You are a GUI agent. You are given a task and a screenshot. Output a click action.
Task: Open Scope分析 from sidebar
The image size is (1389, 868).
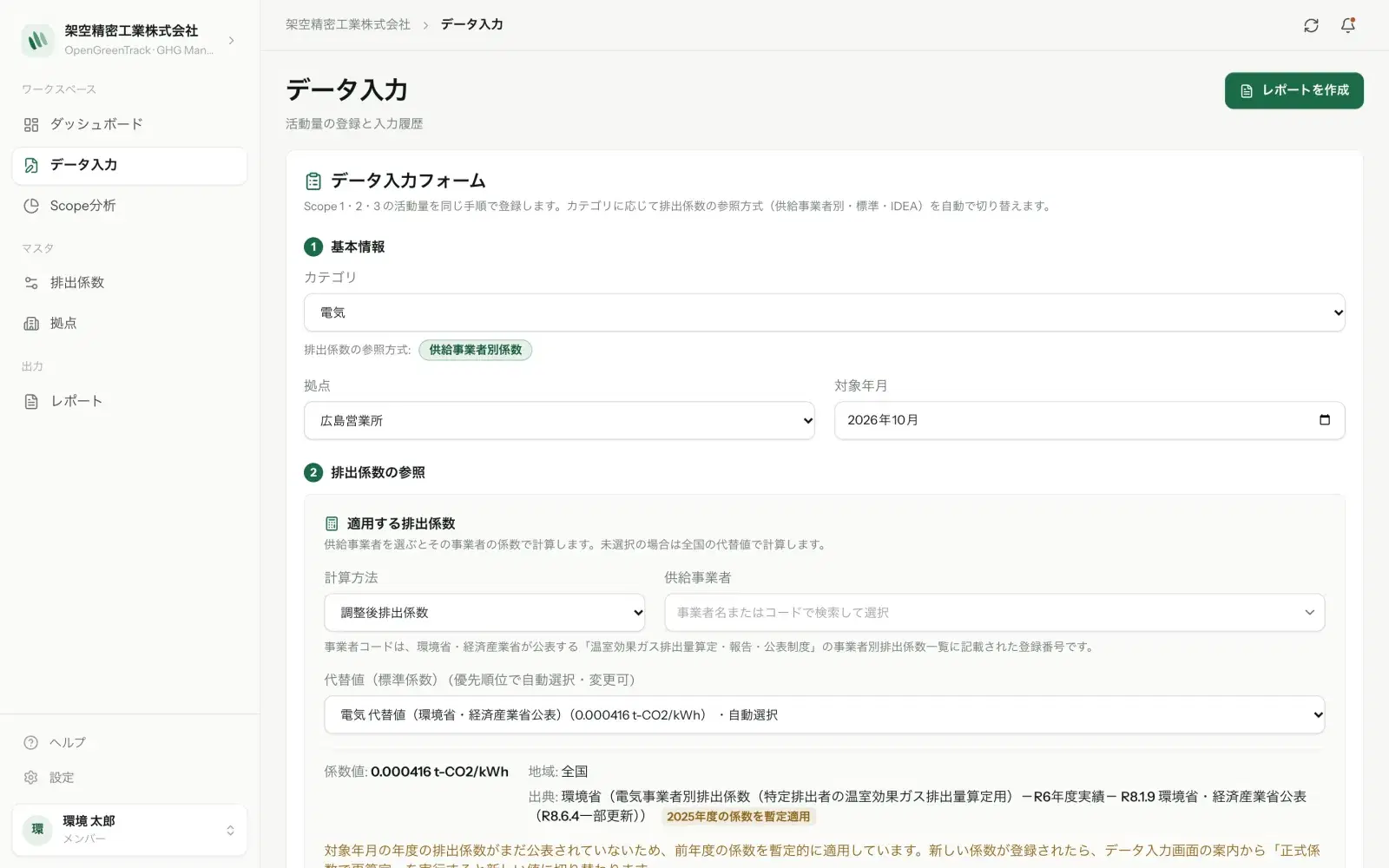click(x=129, y=206)
